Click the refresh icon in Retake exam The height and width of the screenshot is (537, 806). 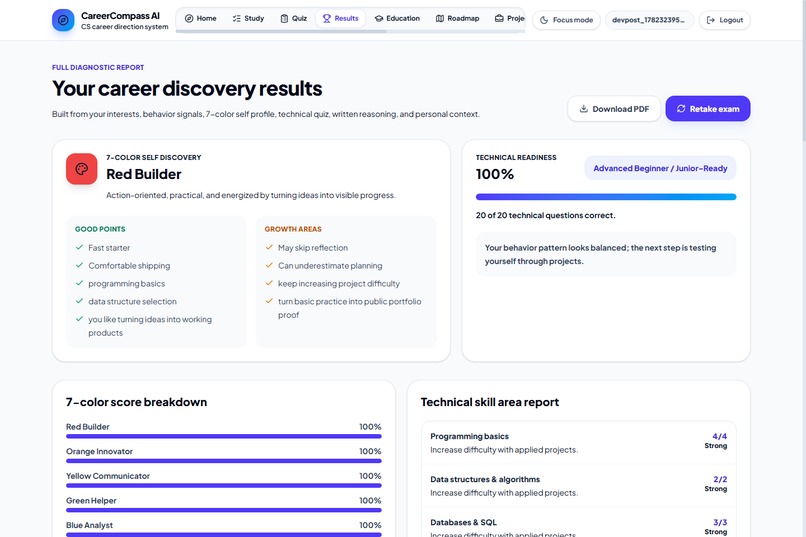[681, 109]
